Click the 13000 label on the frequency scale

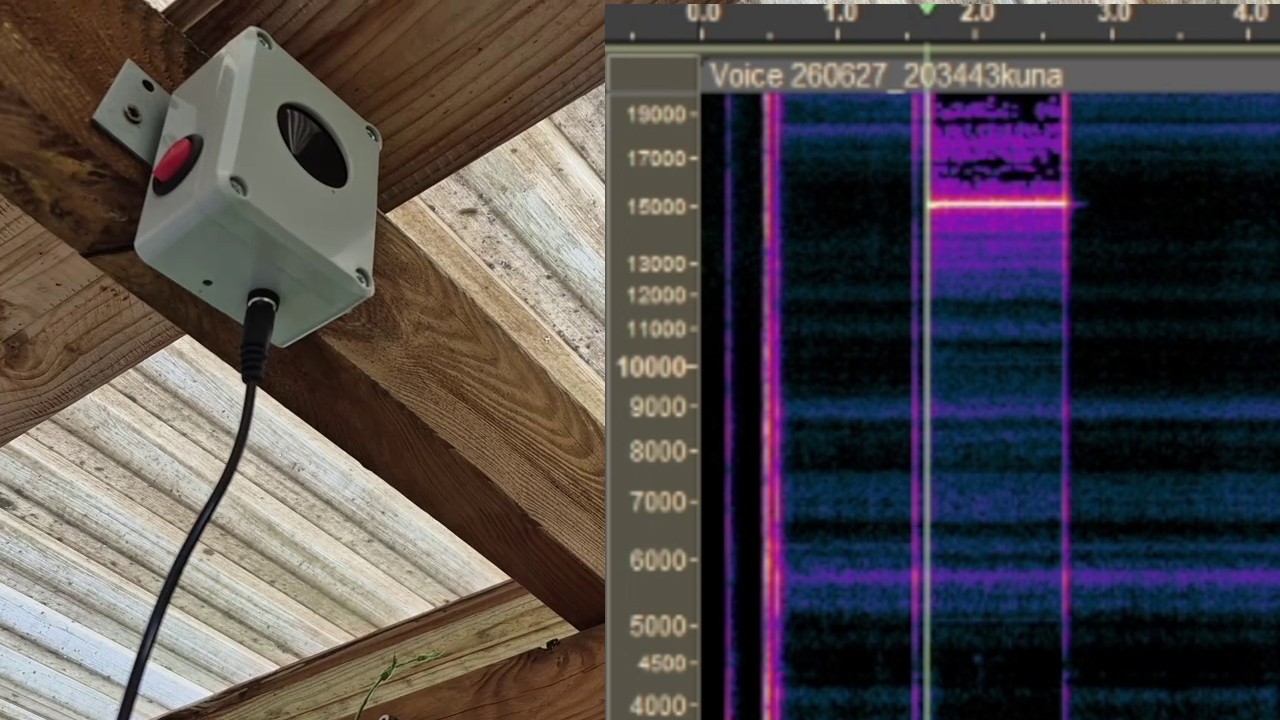point(655,264)
